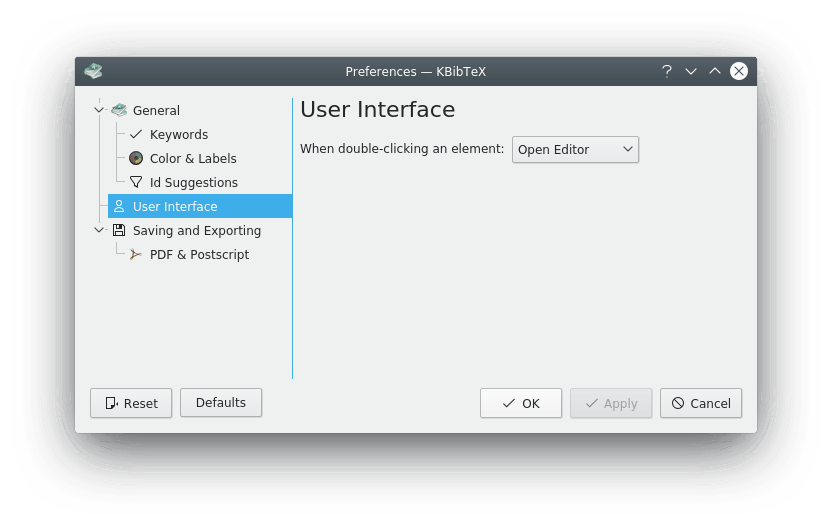Click the grayed-out Apply button
The height and width of the screenshot is (526, 832).
click(611, 403)
